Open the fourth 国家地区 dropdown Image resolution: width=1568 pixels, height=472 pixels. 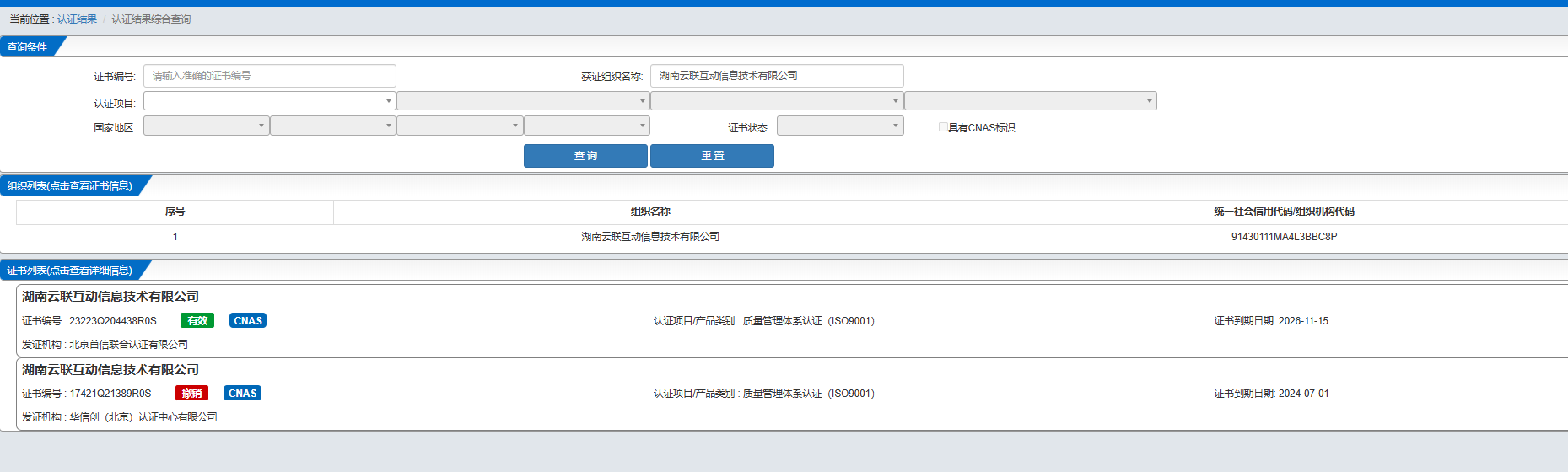pyautogui.click(x=587, y=126)
